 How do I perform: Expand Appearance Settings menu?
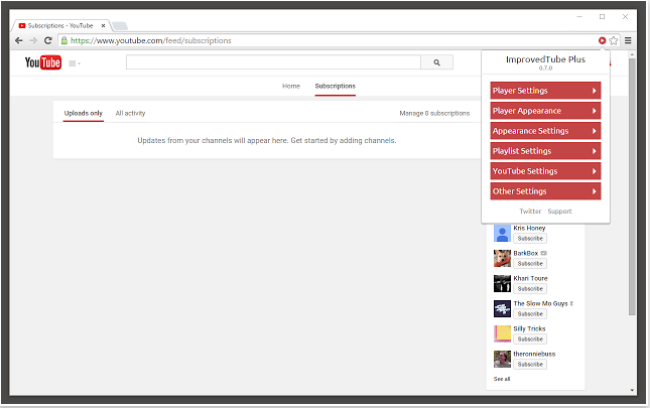(546, 131)
